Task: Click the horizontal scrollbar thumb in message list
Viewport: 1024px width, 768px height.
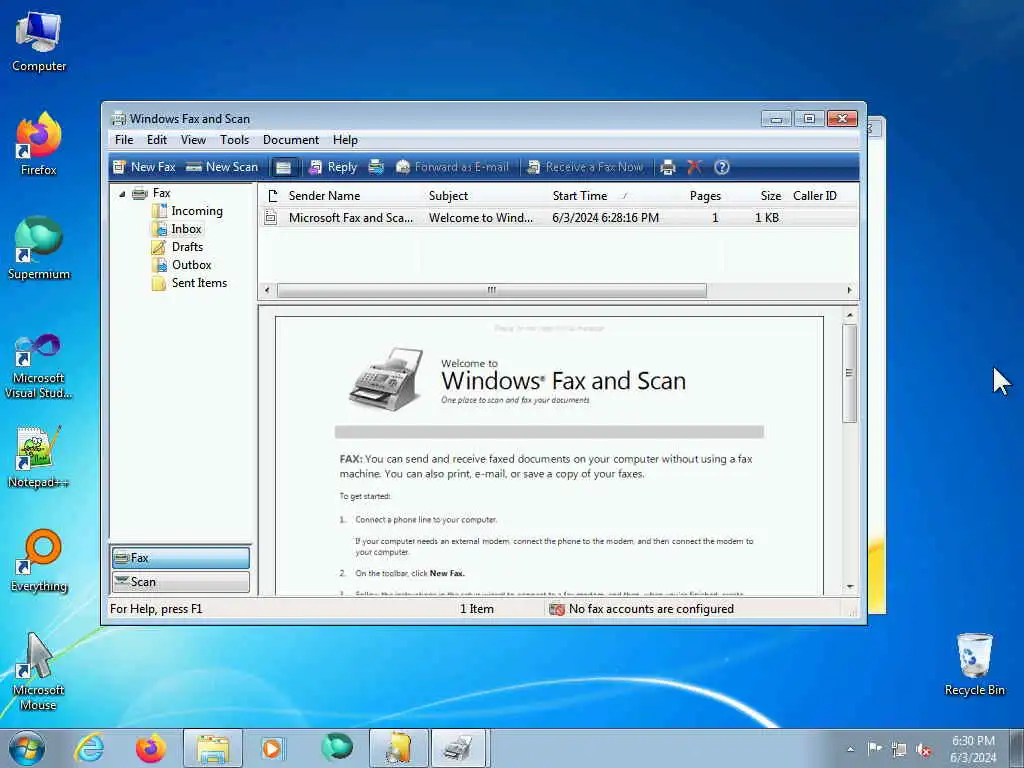Action: [492, 290]
